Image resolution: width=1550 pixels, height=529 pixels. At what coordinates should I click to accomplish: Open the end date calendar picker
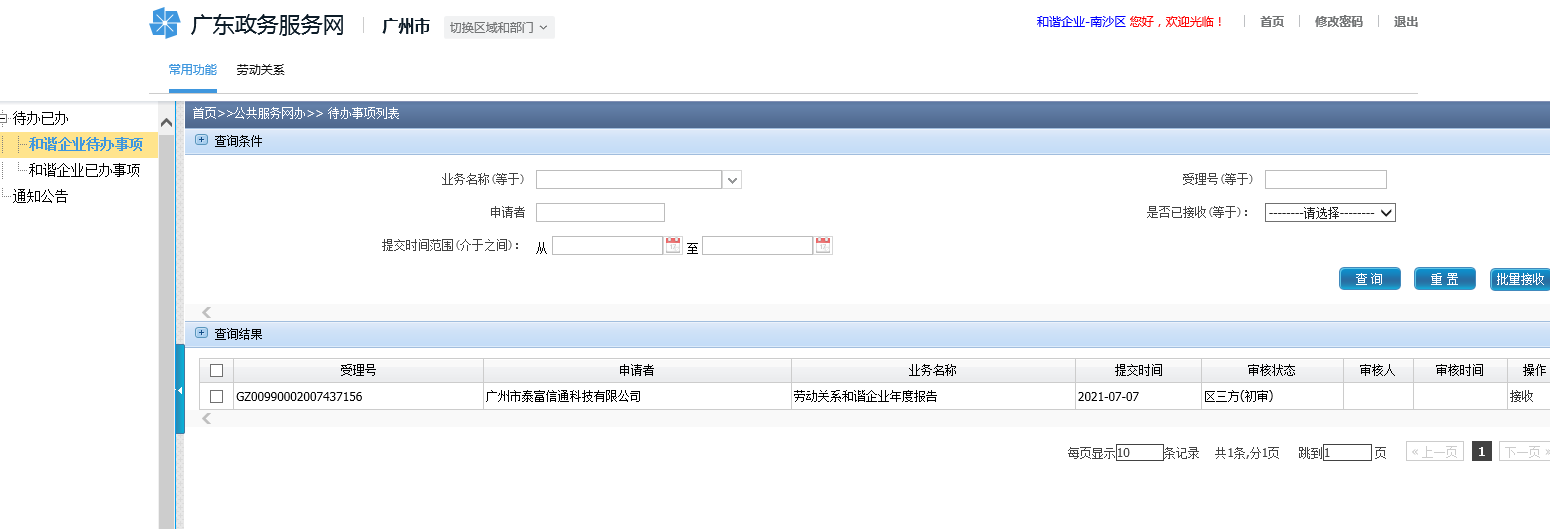tap(823, 245)
